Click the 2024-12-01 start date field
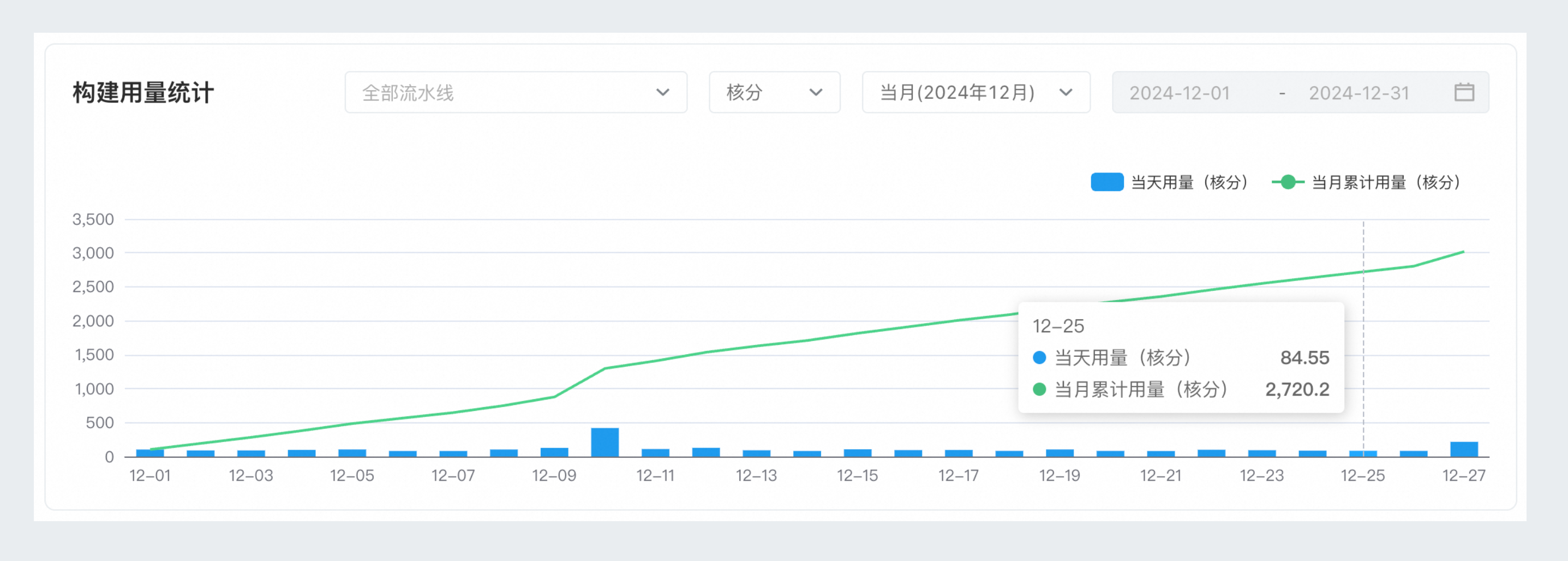Viewport: 1568px width, 561px height. coord(1179,93)
